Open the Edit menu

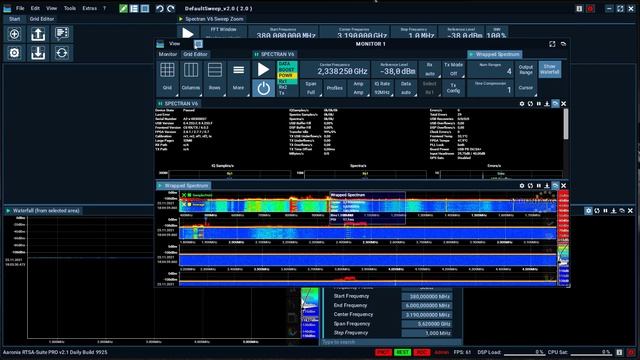(x=35, y=8)
